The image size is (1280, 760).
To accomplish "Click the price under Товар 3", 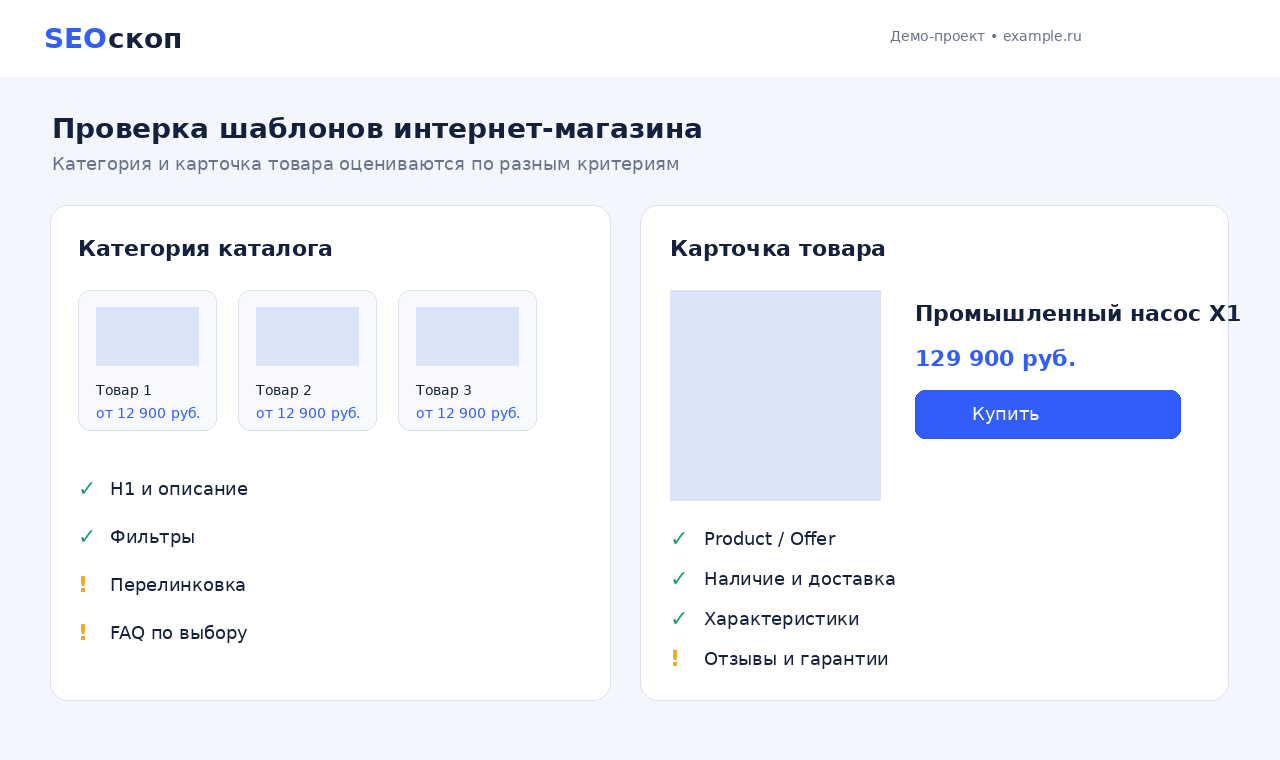I will click(468, 413).
